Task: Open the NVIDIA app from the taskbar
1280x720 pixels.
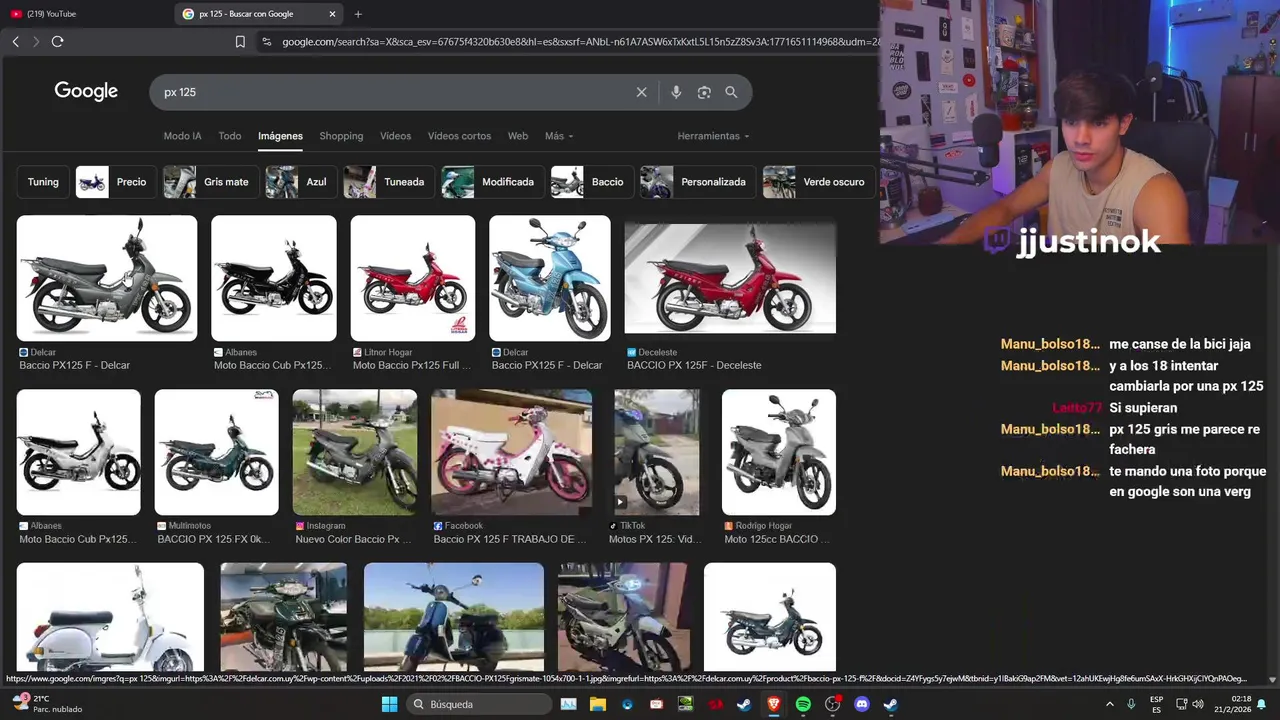Action: tap(685, 704)
